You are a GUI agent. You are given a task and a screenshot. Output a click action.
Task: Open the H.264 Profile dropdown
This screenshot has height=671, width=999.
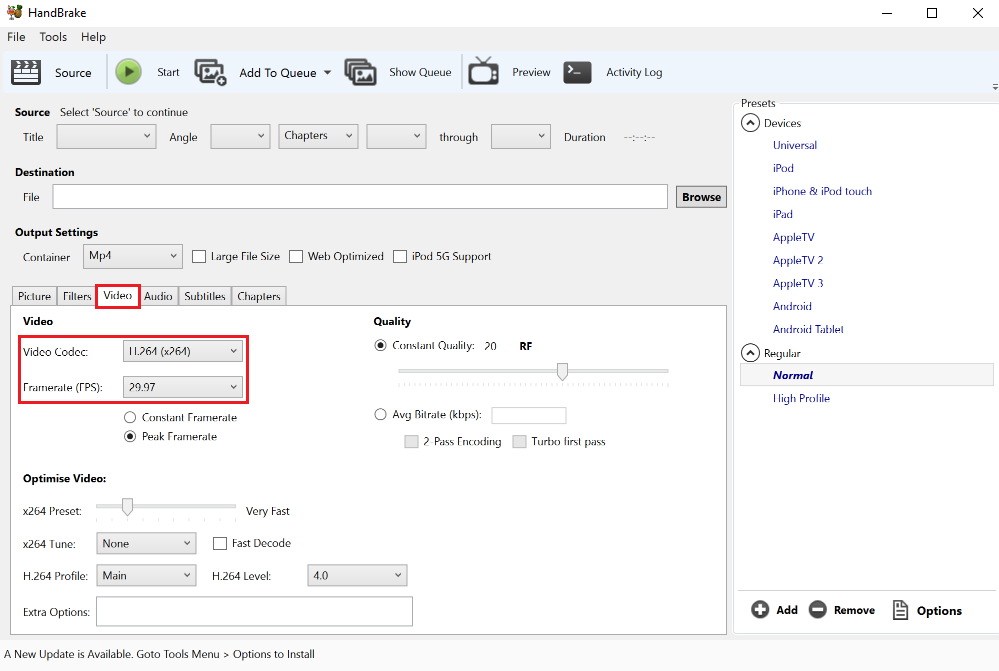tap(146, 575)
